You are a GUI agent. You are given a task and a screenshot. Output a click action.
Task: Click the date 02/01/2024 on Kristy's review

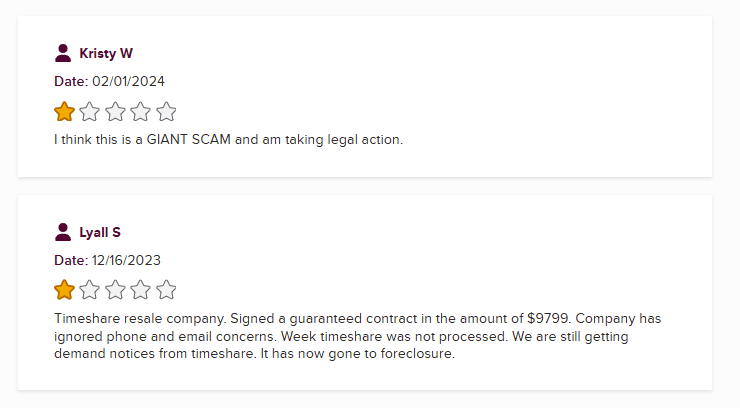(127, 81)
